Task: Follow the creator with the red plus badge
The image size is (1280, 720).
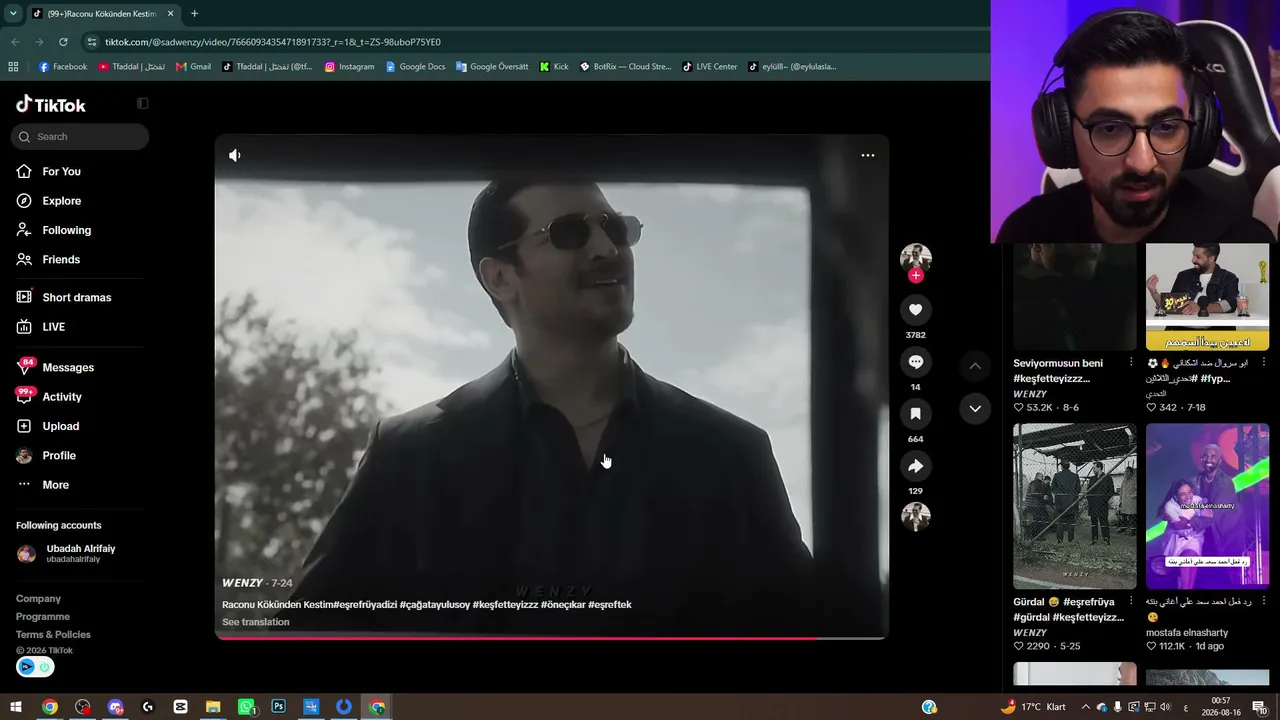Action: tap(915, 276)
